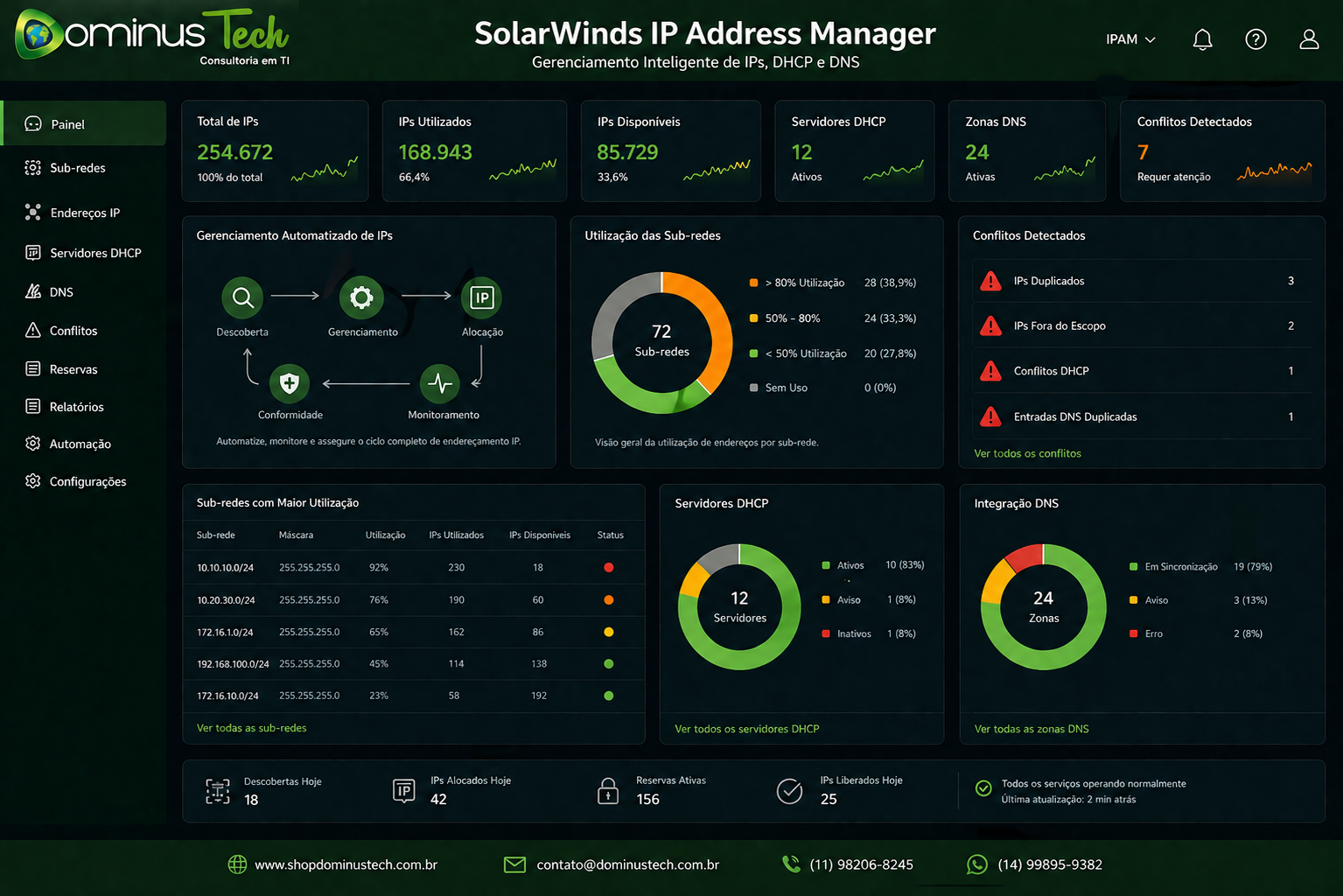Click the Reservas sidebar icon
Viewport: 1343px width, 896px height.
coord(33,368)
